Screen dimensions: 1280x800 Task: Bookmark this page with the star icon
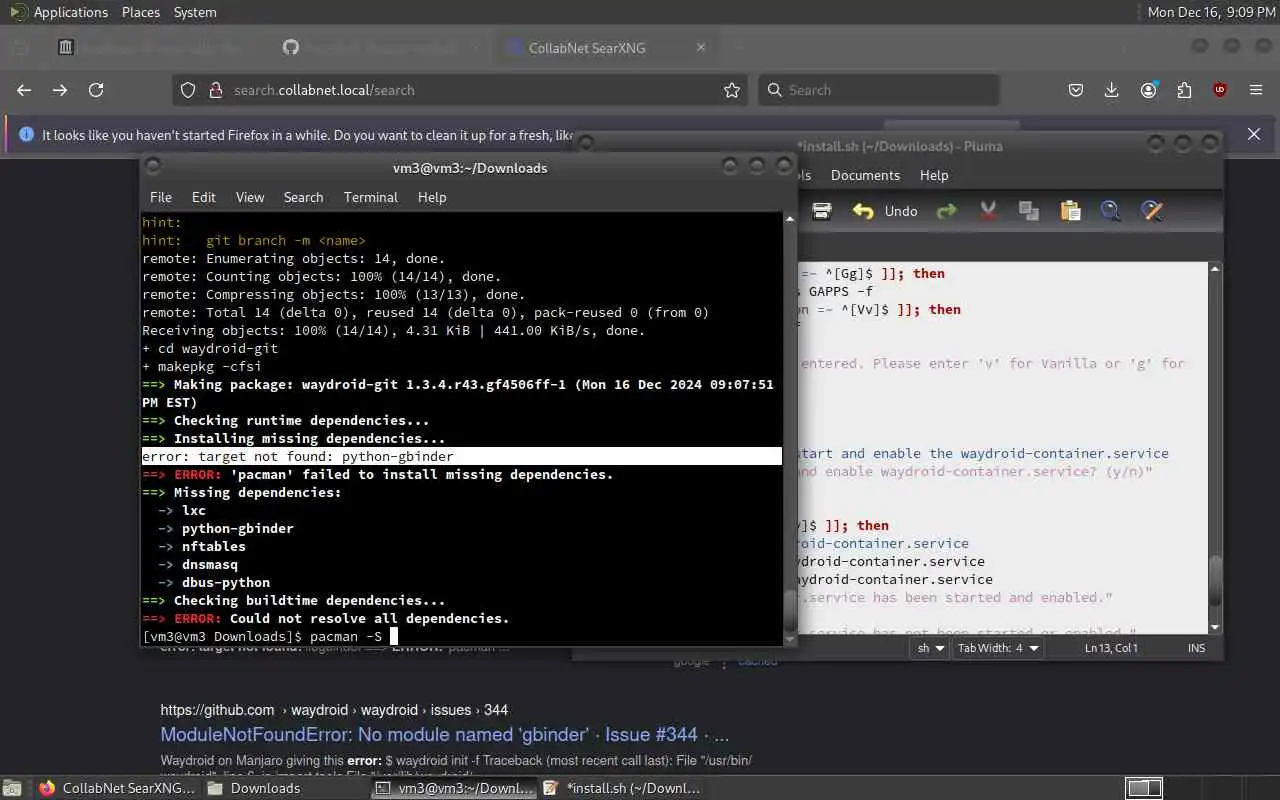732,90
